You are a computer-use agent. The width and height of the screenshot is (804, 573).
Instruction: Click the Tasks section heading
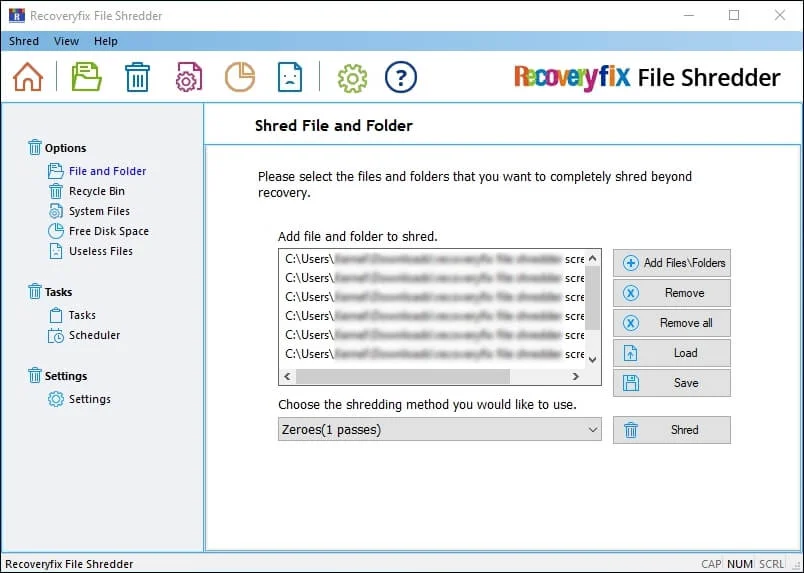coord(58,292)
